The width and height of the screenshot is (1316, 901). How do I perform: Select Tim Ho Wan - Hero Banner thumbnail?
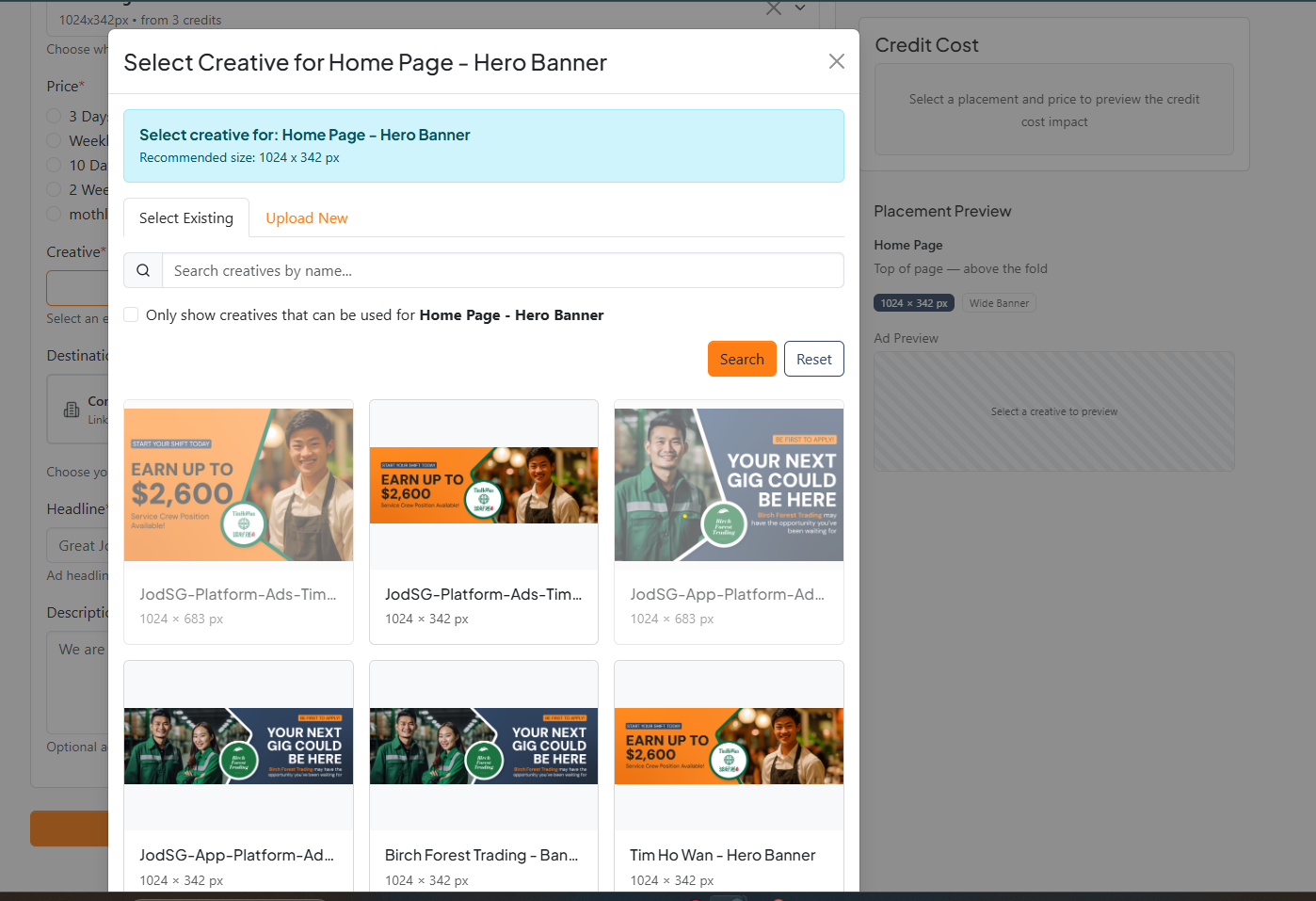coord(729,746)
